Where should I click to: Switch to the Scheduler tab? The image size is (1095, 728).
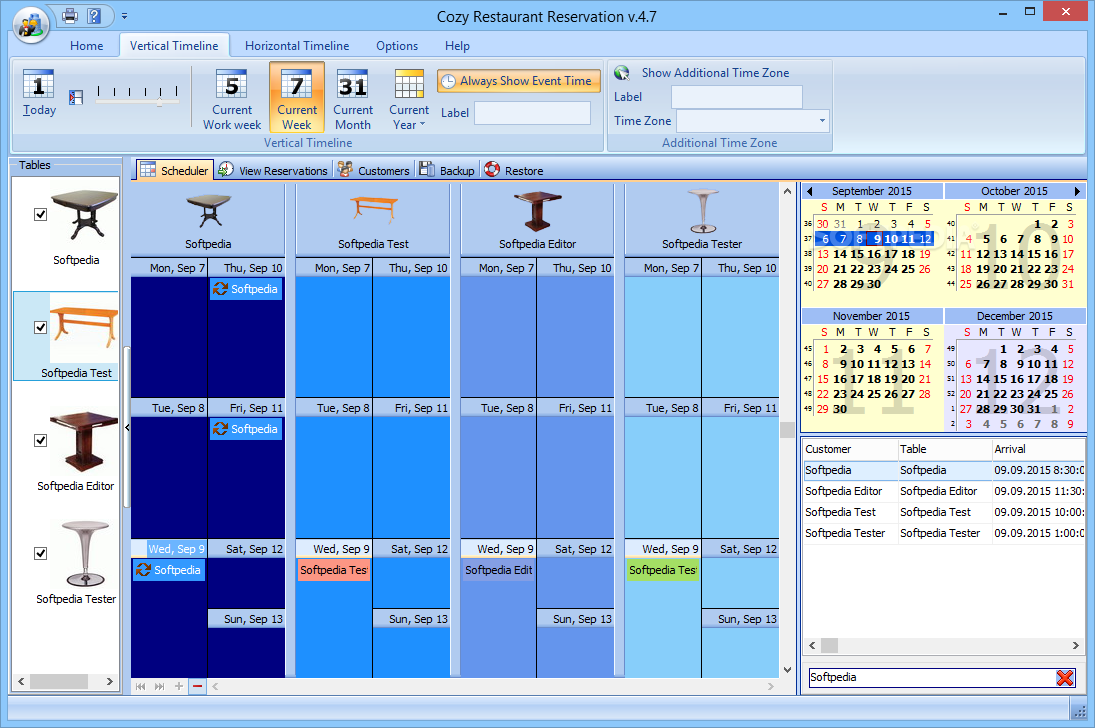pyautogui.click(x=174, y=170)
